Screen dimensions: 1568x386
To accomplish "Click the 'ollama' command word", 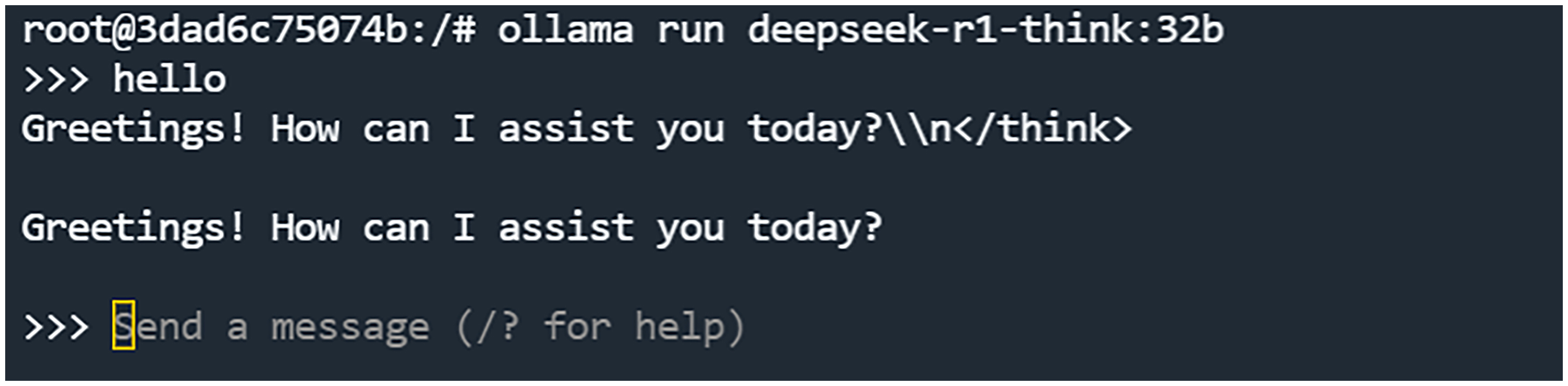I will 565,31.
